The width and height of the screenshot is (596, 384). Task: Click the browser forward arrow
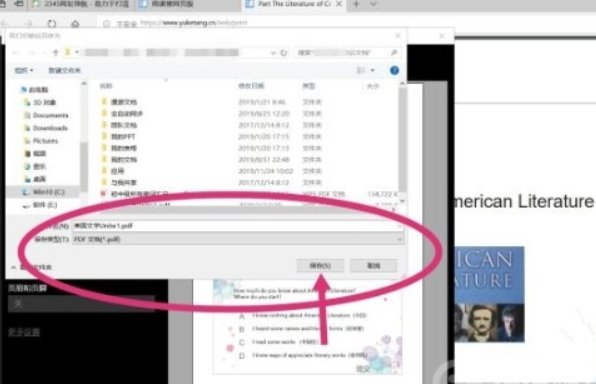click(28, 24)
